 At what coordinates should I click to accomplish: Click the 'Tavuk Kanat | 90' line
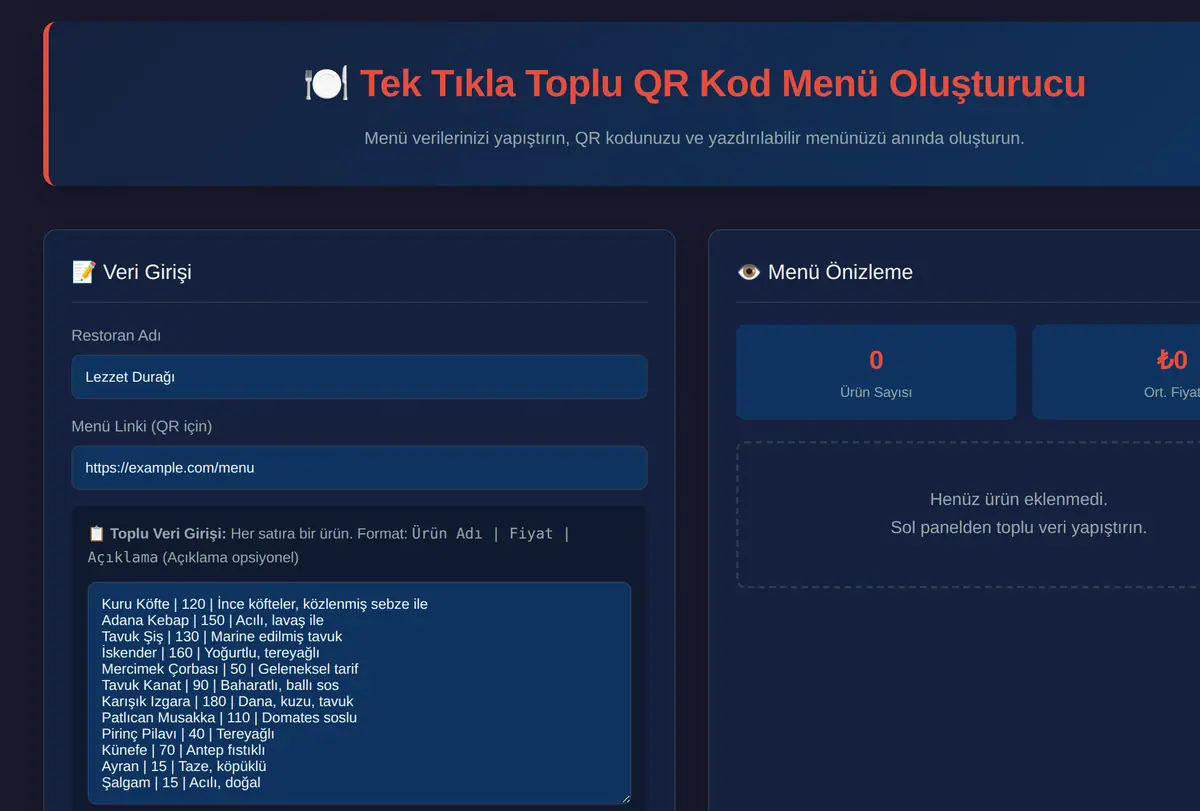(220, 685)
